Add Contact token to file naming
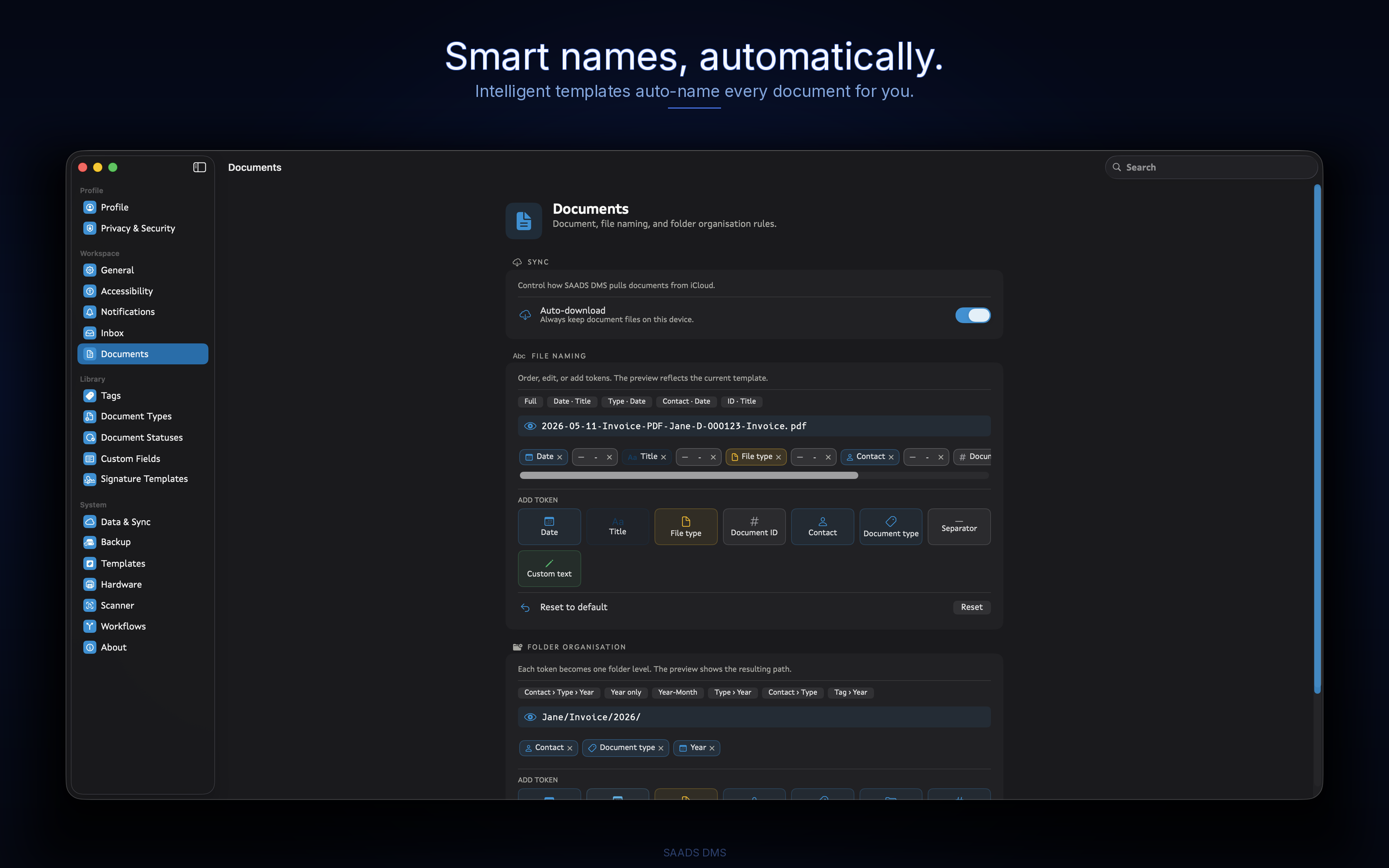Viewport: 1389px width, 868px height. (822, 527)
